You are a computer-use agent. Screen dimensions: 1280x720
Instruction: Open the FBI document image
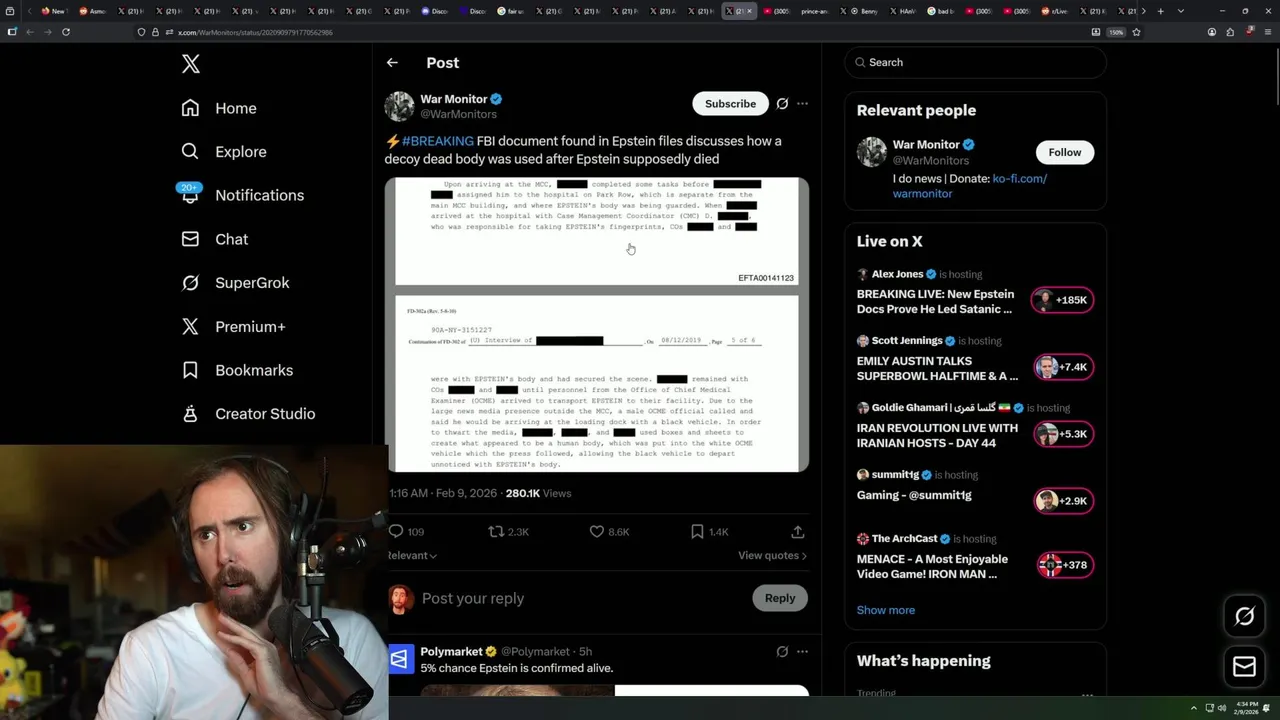[x=597, y=324]
